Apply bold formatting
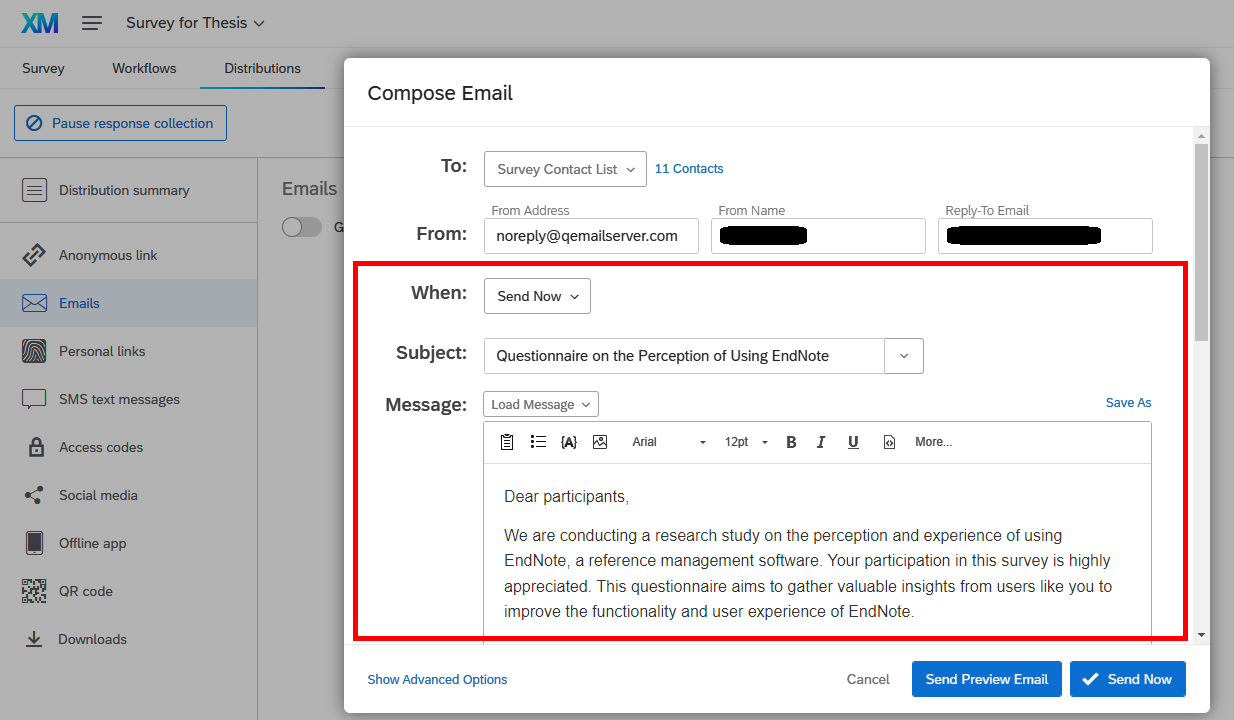The image size is (1234, 720). pyautogui.click(x=791, y=442)
